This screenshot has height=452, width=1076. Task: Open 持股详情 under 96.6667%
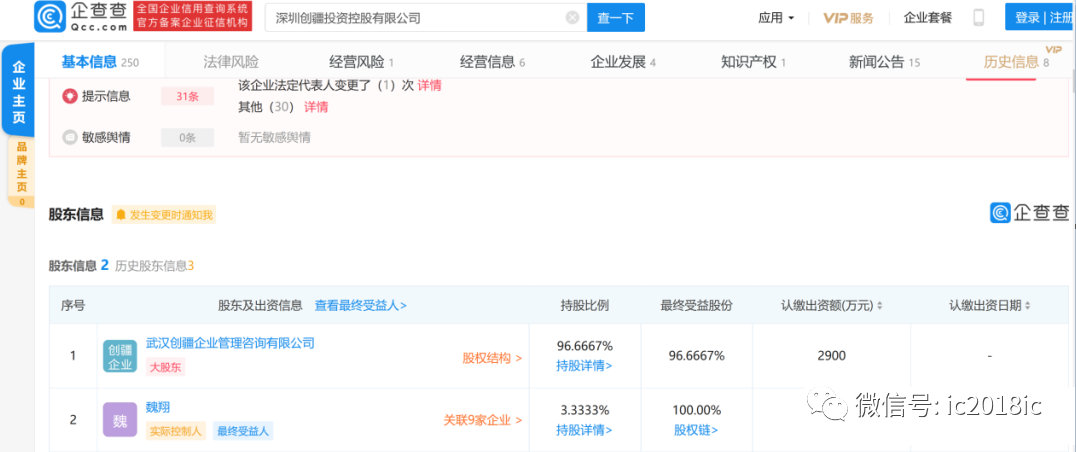coord(584,366)
